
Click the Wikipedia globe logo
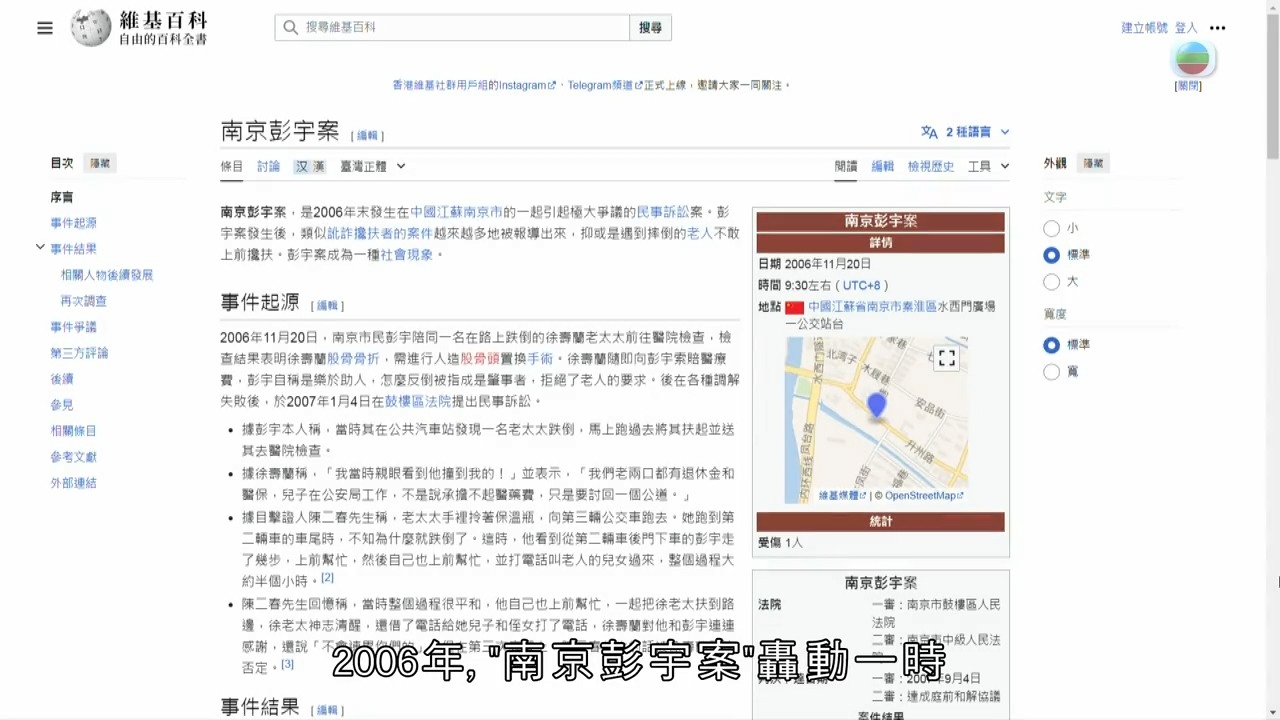pos(91,28)
